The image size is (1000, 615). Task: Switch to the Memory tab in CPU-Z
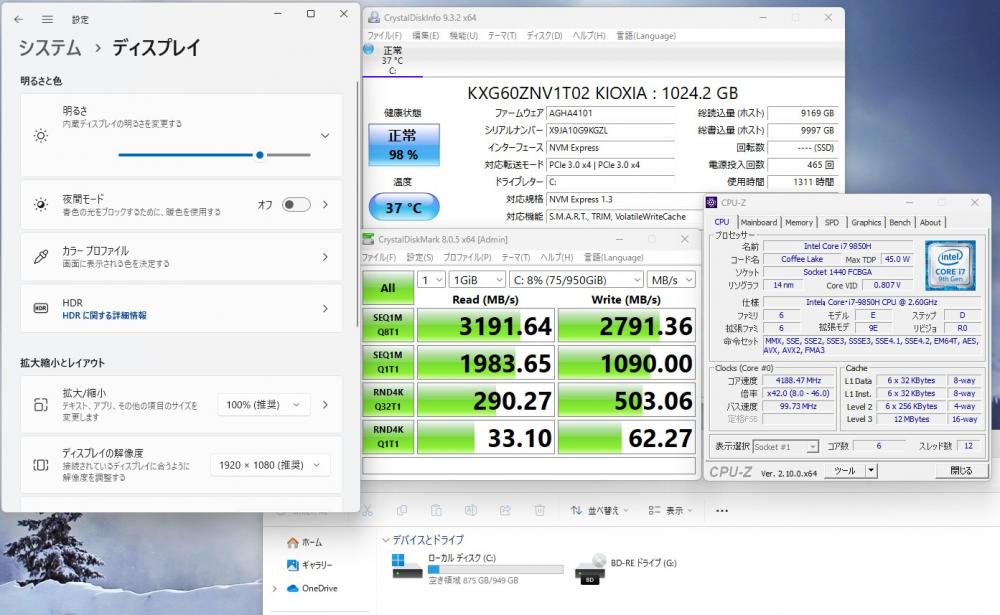click(x=798, y=222)
